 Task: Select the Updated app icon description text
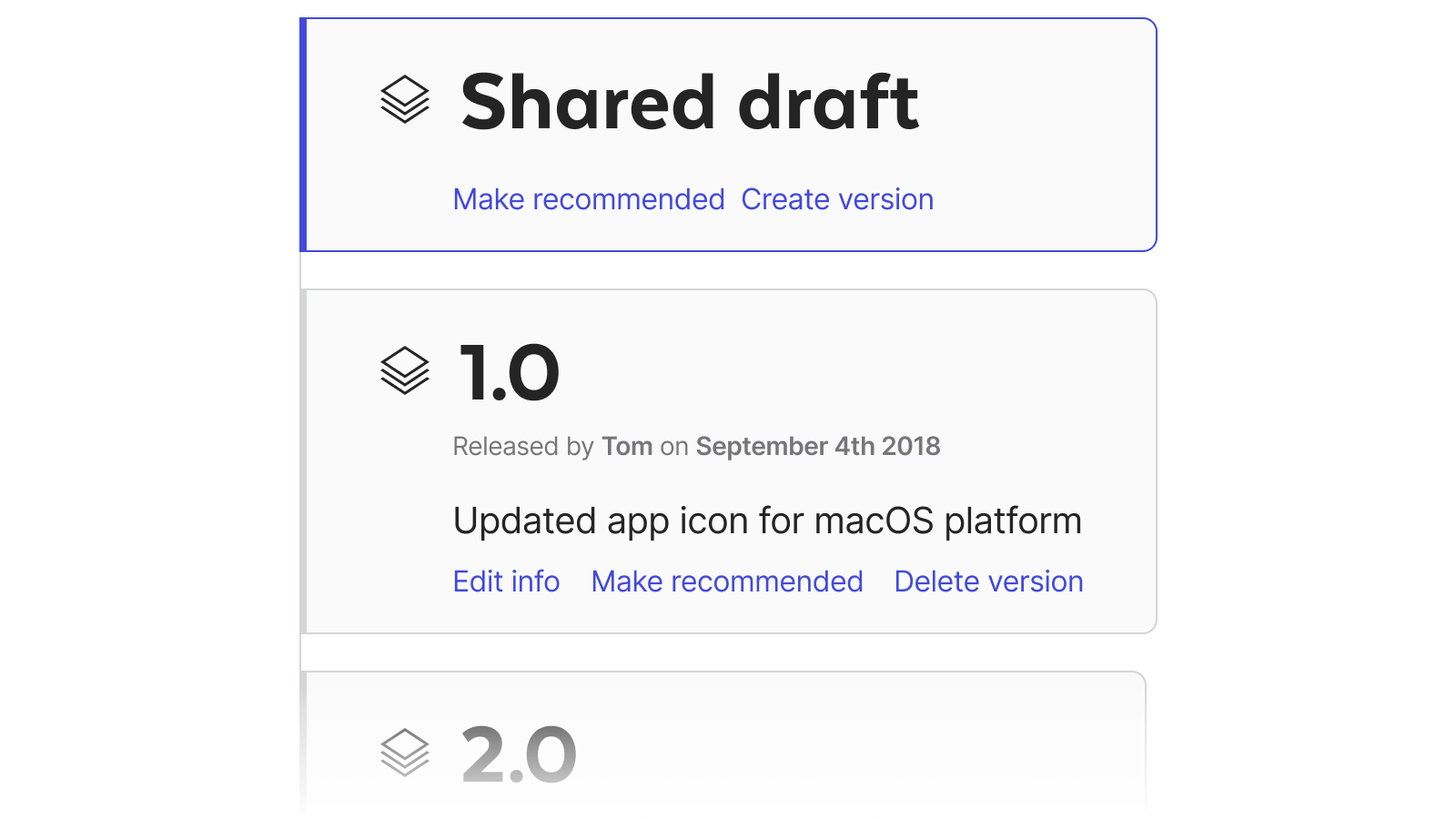[767, 521]
